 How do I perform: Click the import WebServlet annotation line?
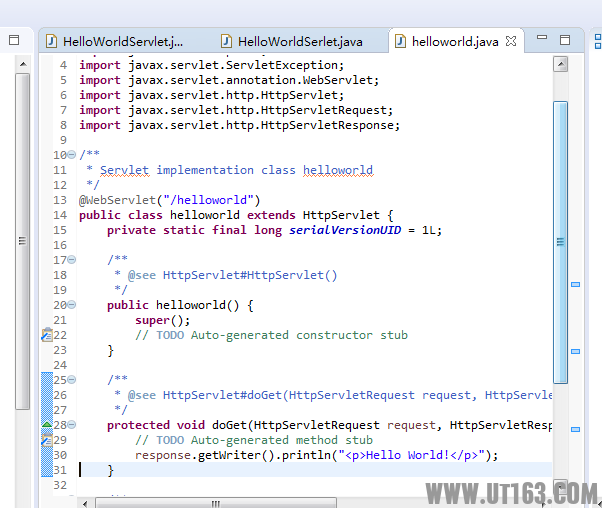click(229, 80)
